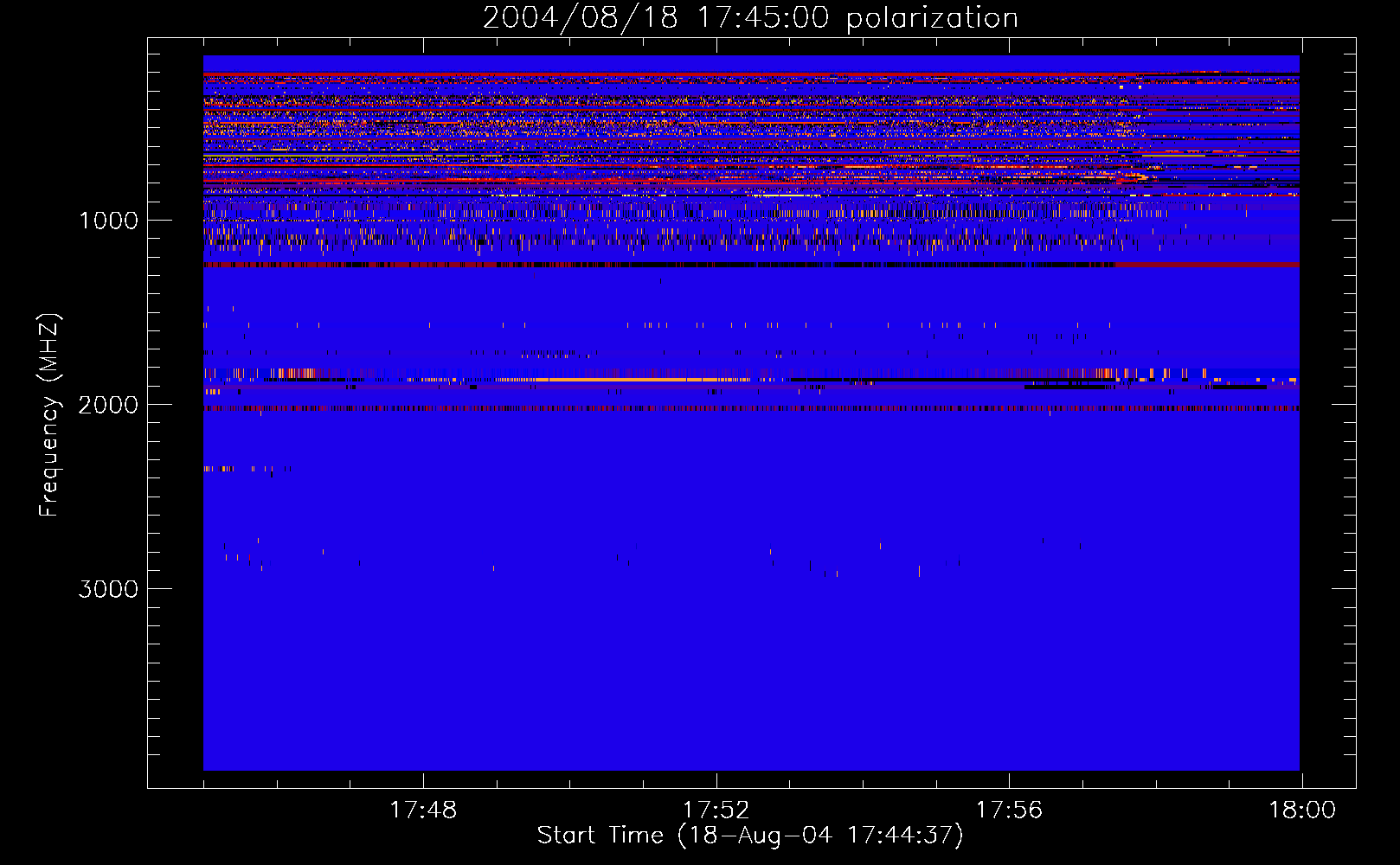Click the "2000" frequency tick label
The image size is (1400, 865).
pyautogui.click(x=108, y=405)
